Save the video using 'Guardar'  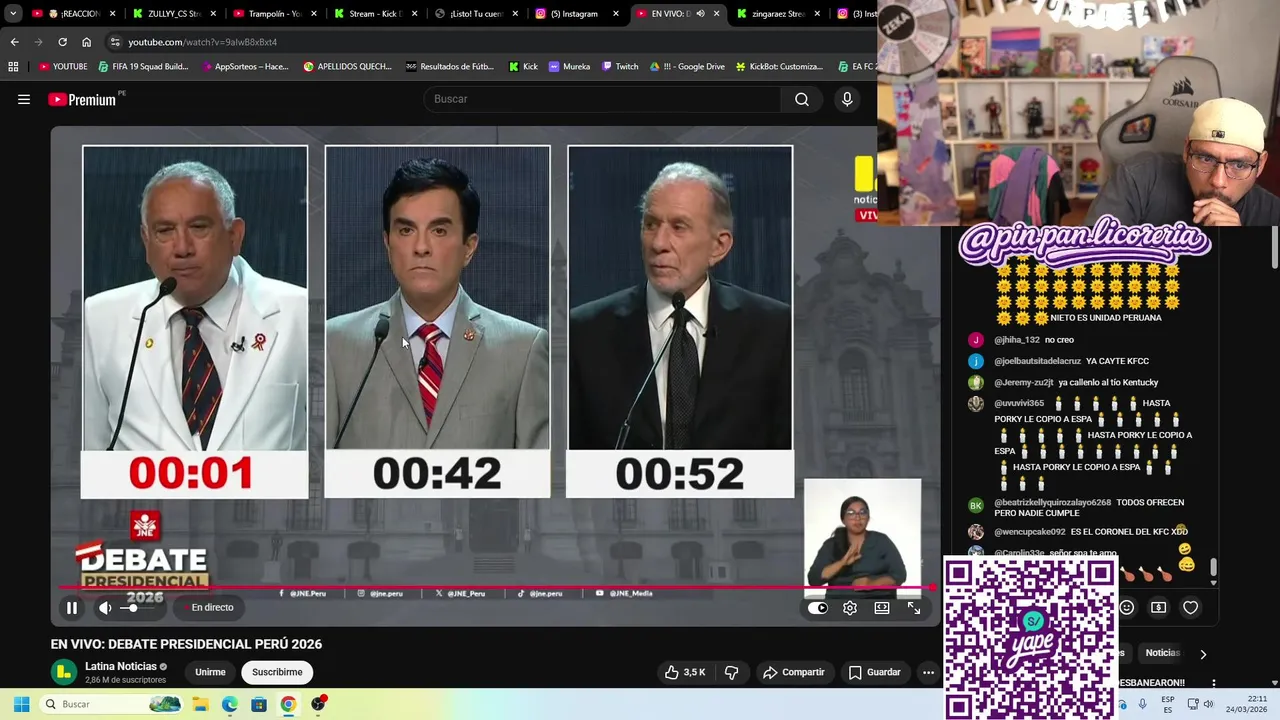click(x=875, y=672)
